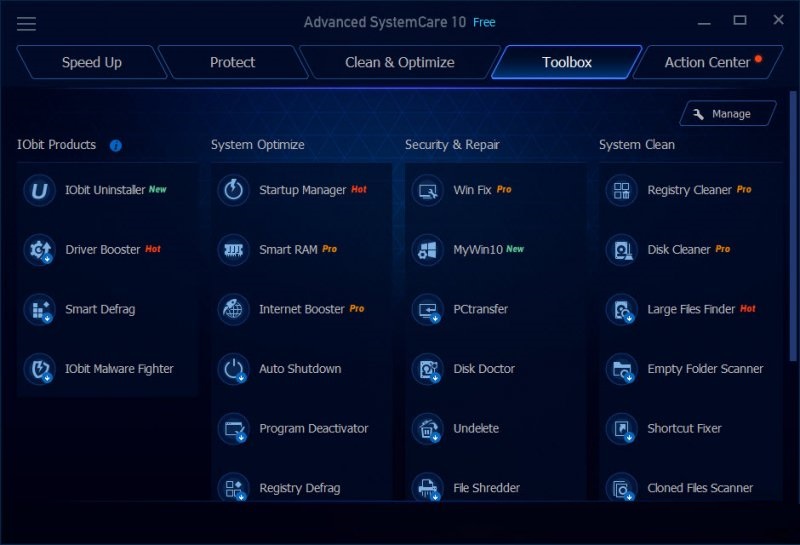This screenshot has width=800, height=545.
Task: Open the Win Fix icon
Action: click(x=427, y=190)
